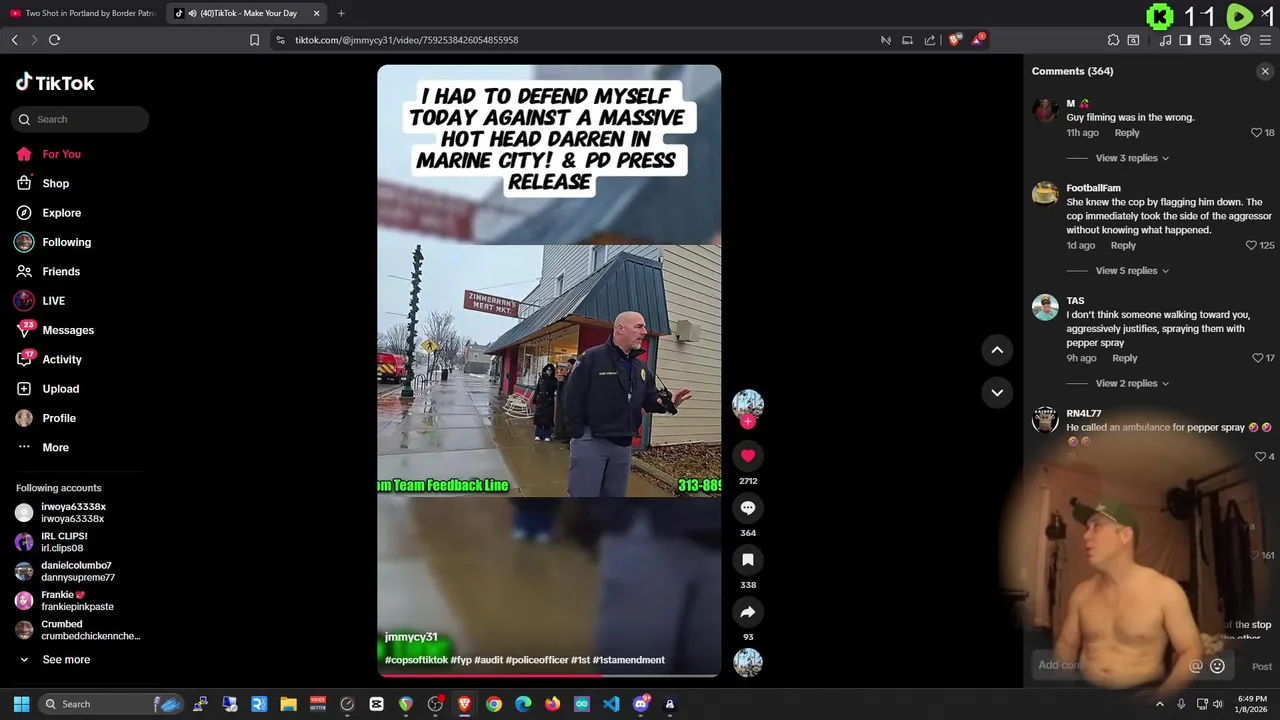The height and width of the screenshot is (720, 1280).
Task: Close the TikTok browser tab
Action: [x=317, y=13]
